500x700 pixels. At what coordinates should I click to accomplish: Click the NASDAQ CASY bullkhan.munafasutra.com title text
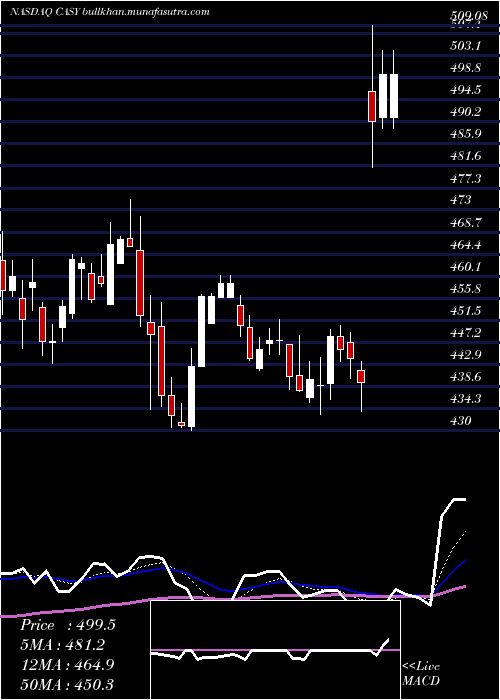point(109,12)
